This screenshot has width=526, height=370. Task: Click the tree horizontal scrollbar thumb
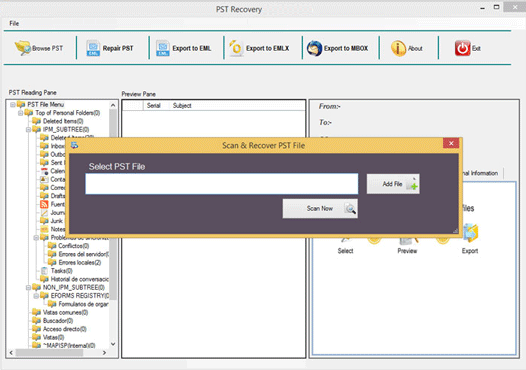point(49,353)
